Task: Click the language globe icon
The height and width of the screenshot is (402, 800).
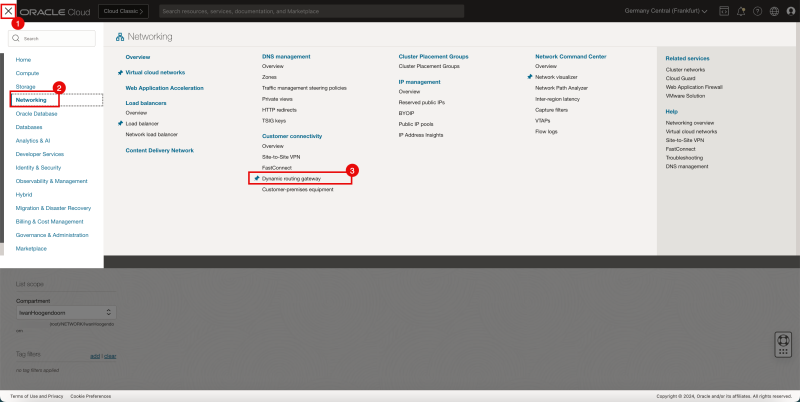Action: (x=773, y=10)
